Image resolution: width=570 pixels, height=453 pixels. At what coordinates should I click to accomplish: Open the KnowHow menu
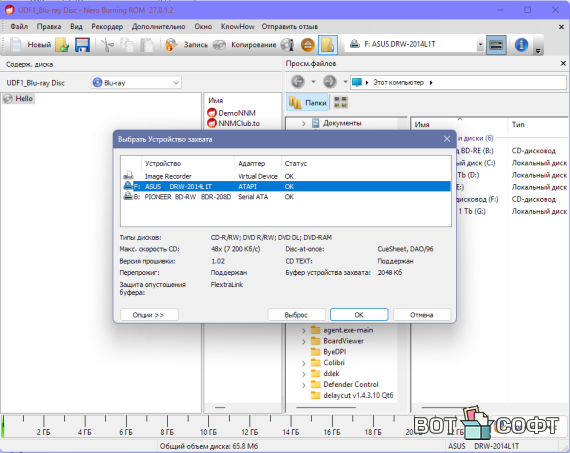(237, 27)
